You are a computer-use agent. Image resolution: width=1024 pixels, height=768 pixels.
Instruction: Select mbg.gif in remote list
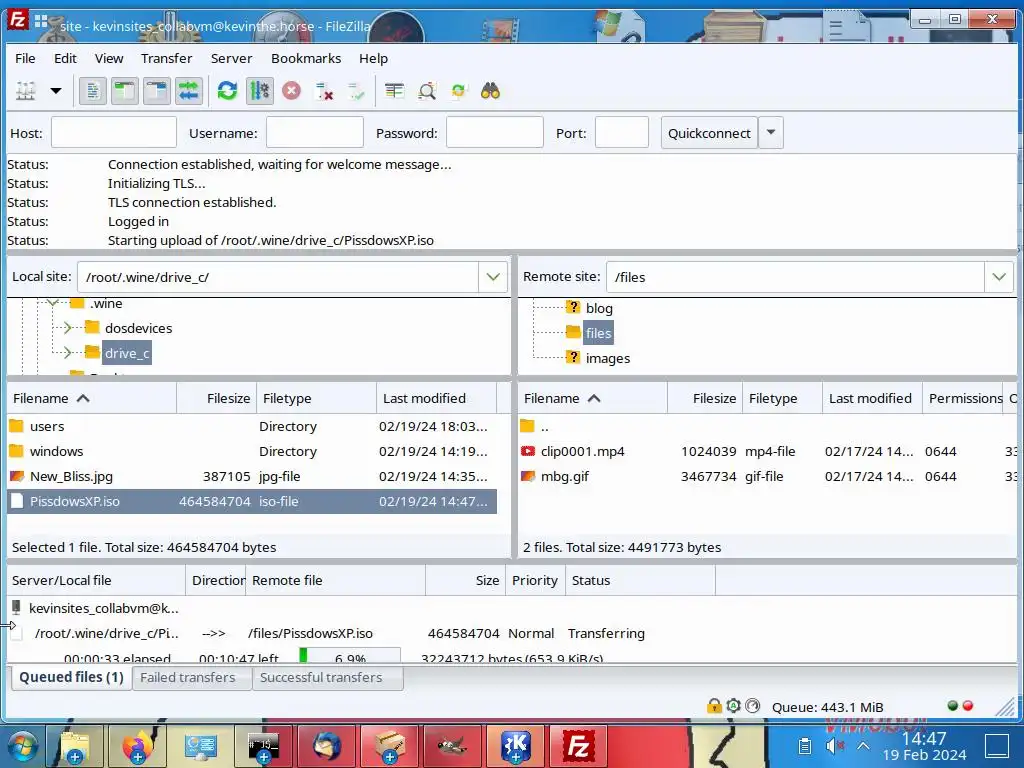[x=768, y=476]
